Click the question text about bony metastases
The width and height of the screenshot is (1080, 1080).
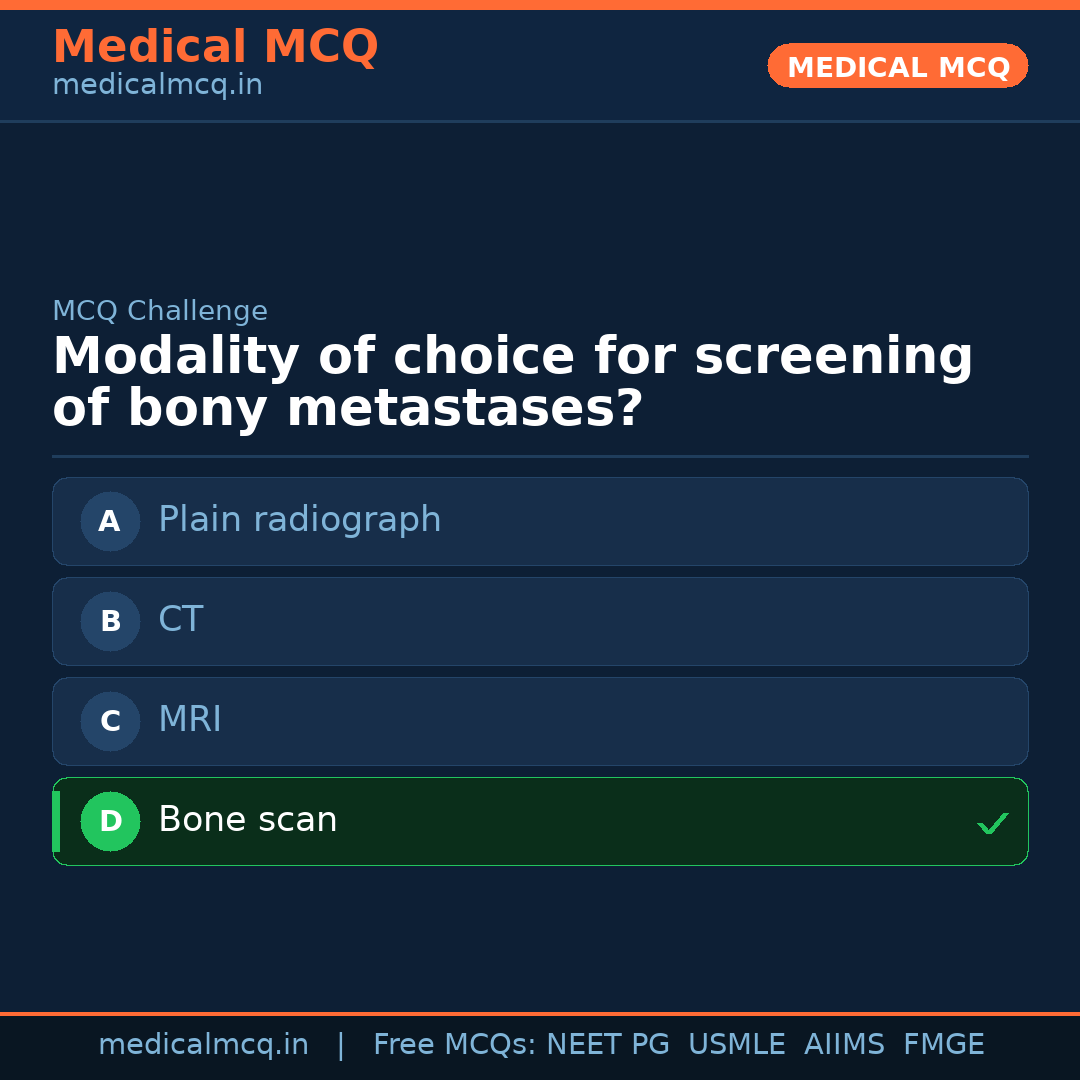click(512, 380)
